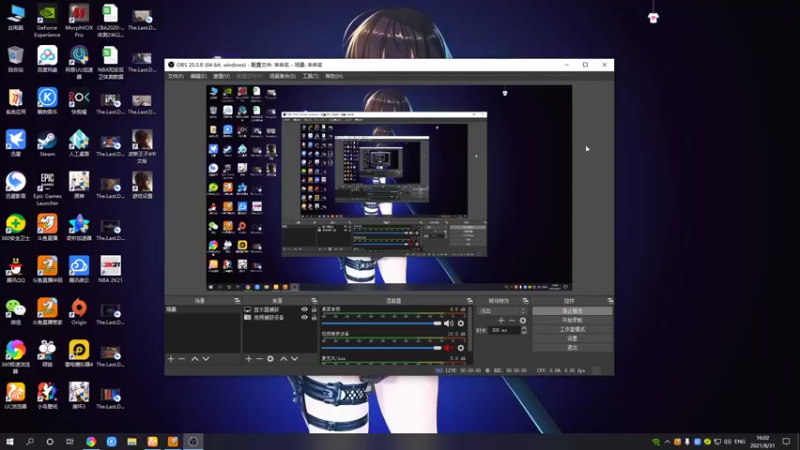Open the Epic Games Launcher desktop icon
The height and width of the screenshot is (450, 800).
tap(47, 188)
